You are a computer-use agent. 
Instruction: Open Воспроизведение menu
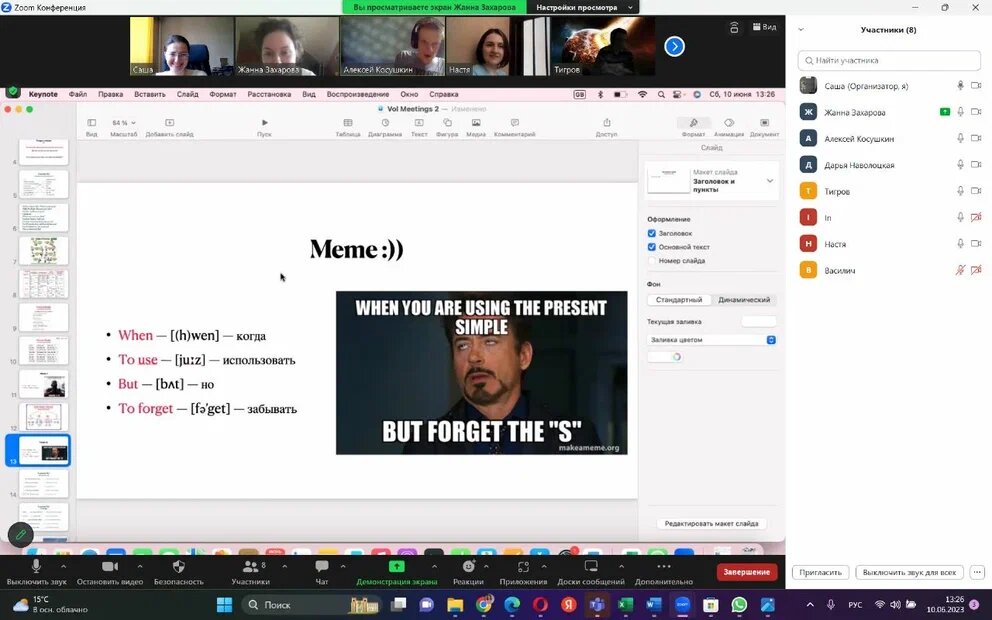coord(358,94)
